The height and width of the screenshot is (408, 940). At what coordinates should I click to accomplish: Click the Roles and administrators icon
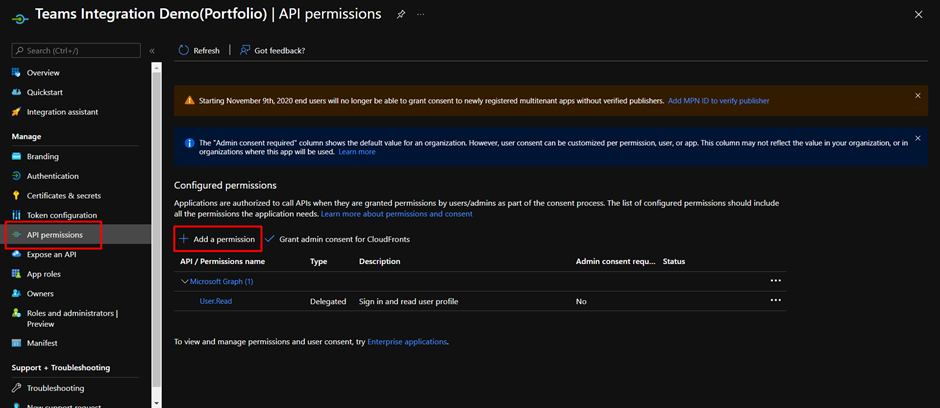click(17, 313)
